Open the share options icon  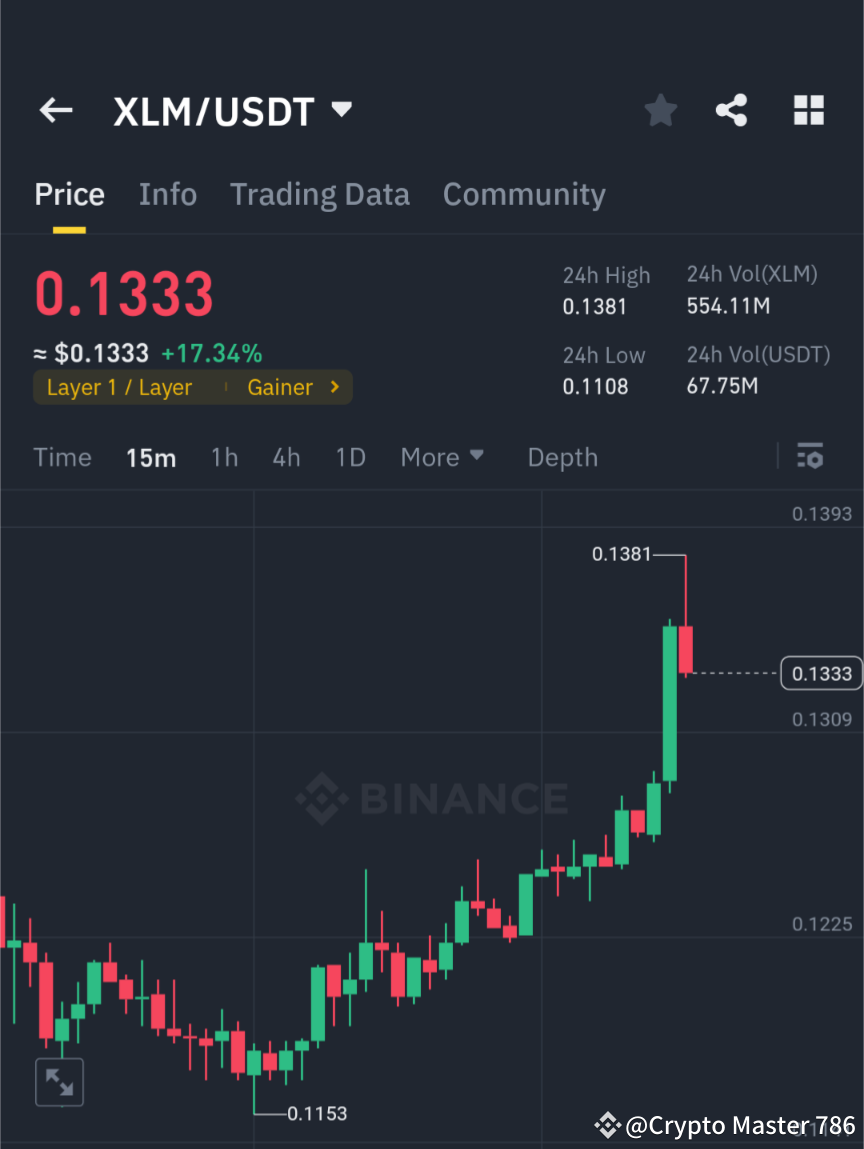coord(732,110)
